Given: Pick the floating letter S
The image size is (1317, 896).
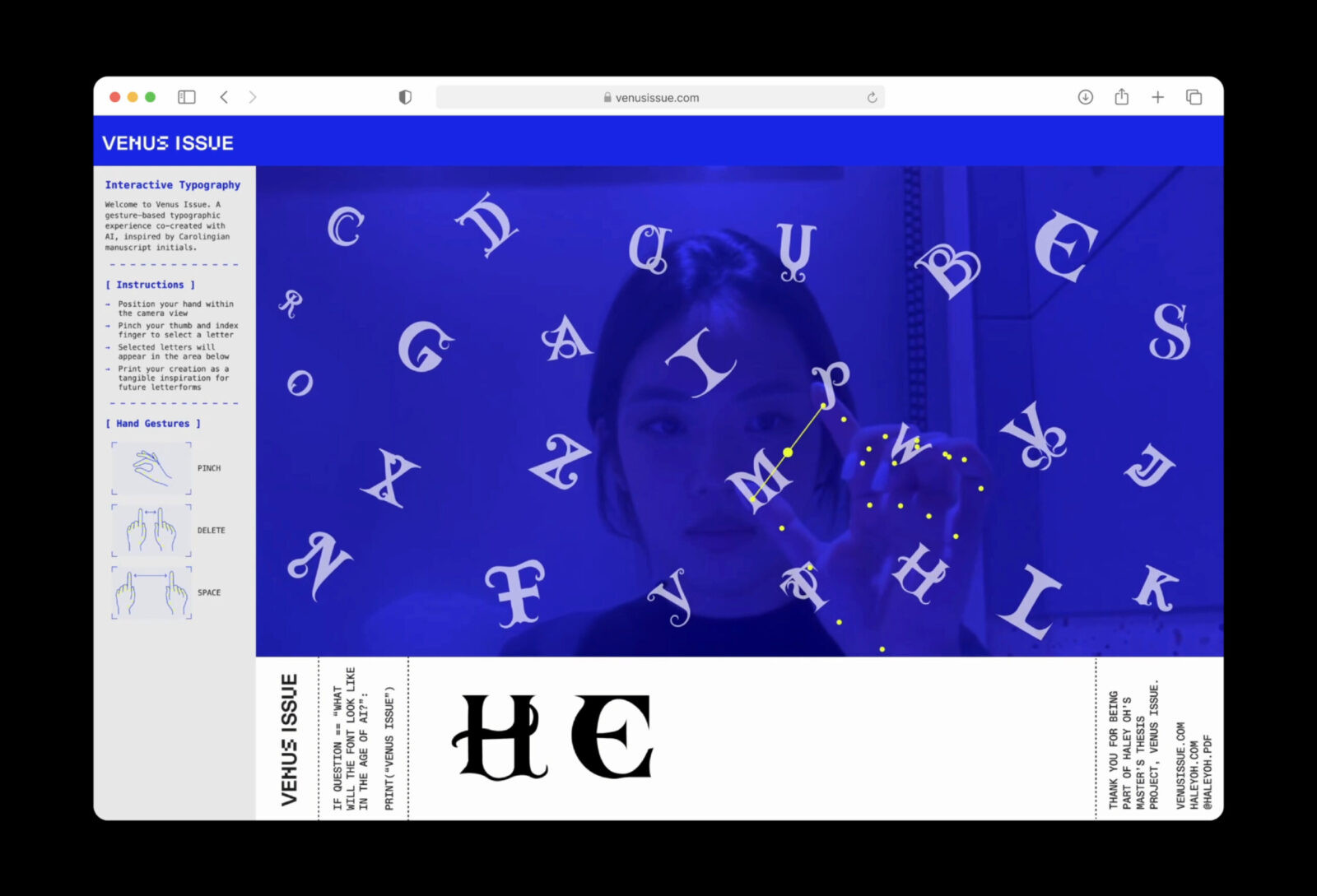Looking at the screenshot, I should click(1170, 332).
